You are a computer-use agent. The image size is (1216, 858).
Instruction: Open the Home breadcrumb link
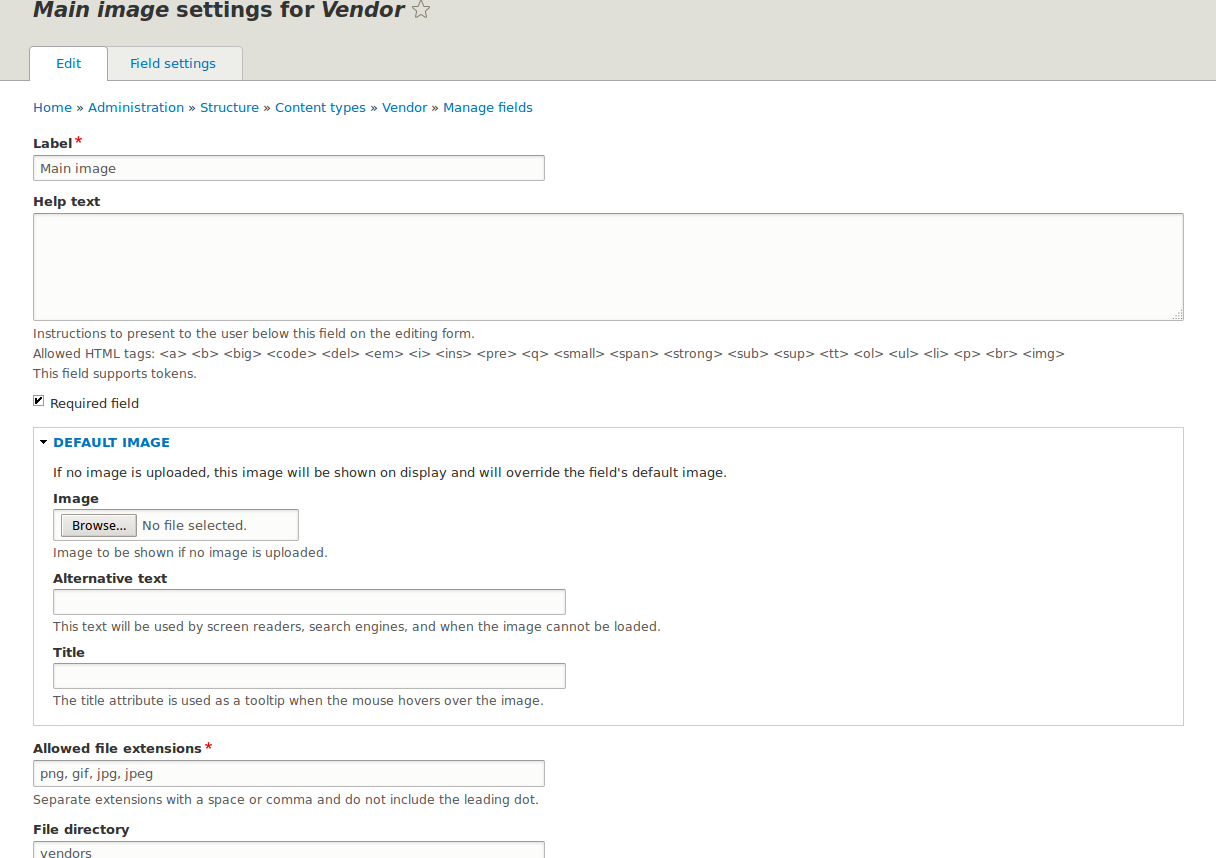[52, 107]
